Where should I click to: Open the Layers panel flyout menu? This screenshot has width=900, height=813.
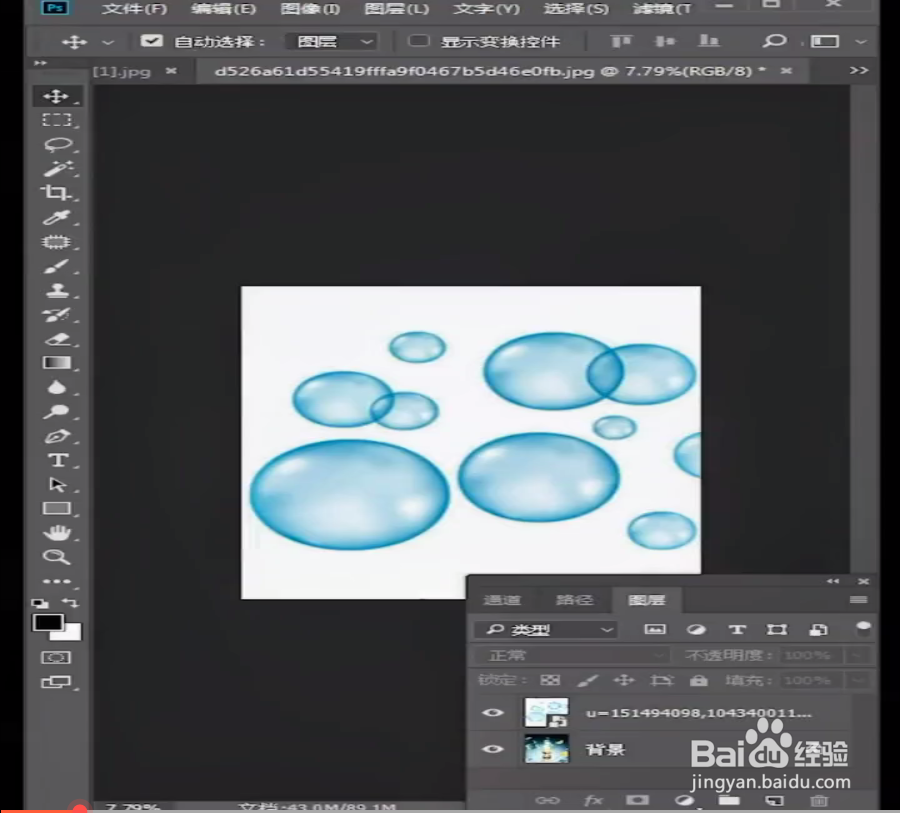click(x=859, y=599)
